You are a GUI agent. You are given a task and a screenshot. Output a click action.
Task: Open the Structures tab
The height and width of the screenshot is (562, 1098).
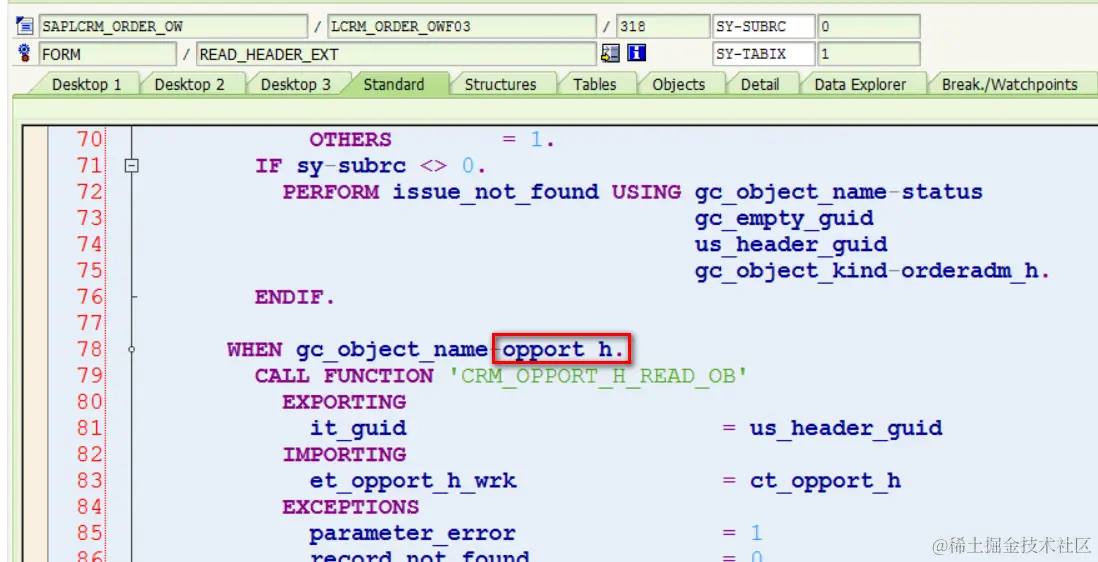tap(500, 85)
